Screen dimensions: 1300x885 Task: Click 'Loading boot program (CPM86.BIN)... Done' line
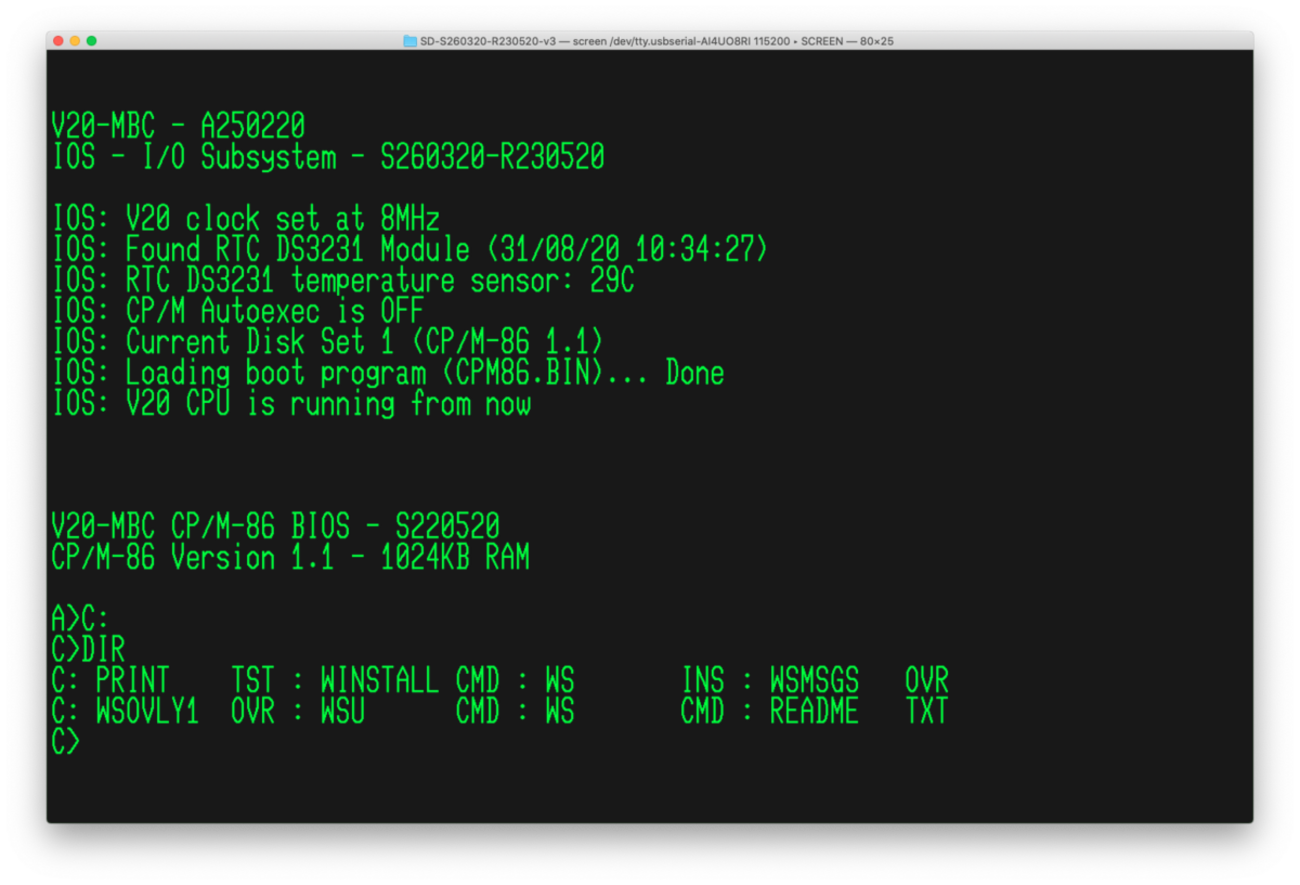pos(388,373)
